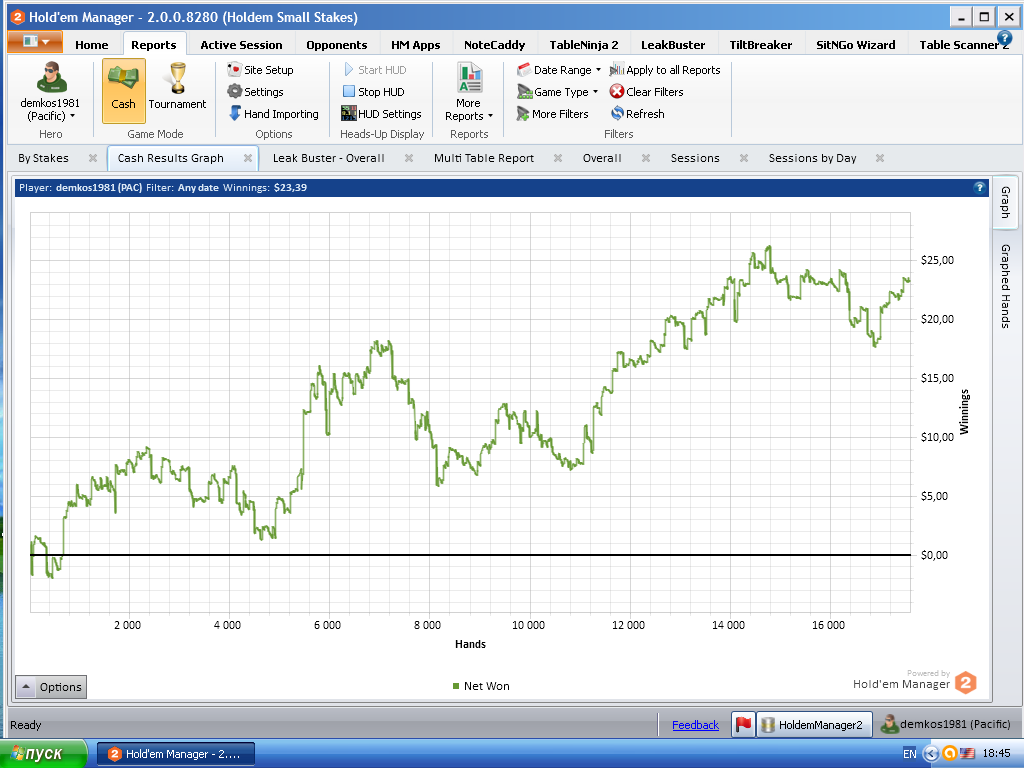
Task: Switch to Multi Table Report tab
Action: point(484,158)
